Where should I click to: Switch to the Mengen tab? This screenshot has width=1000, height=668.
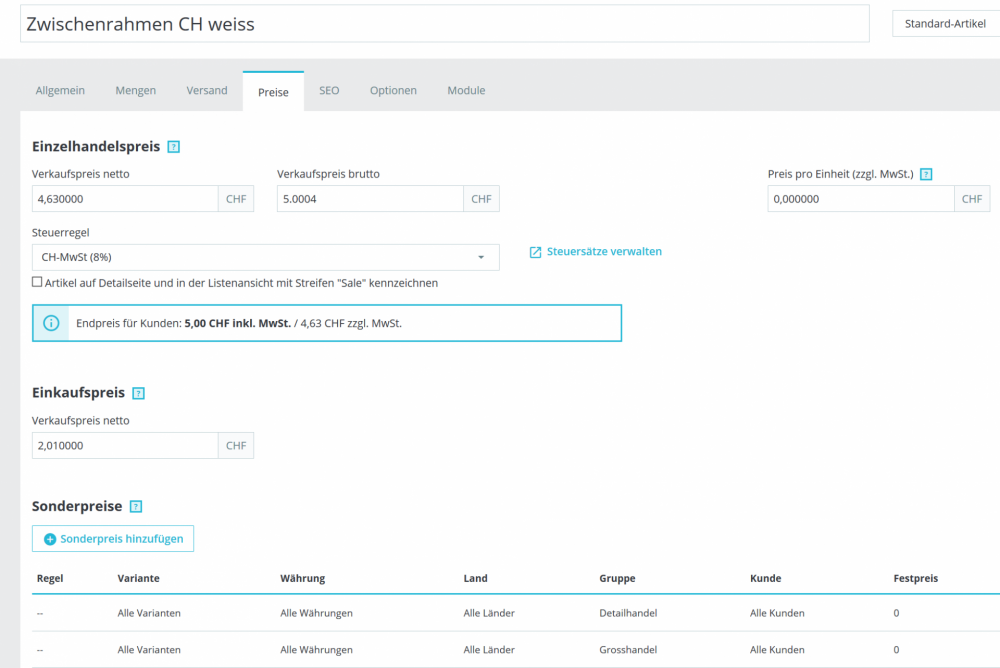(135, 91)
